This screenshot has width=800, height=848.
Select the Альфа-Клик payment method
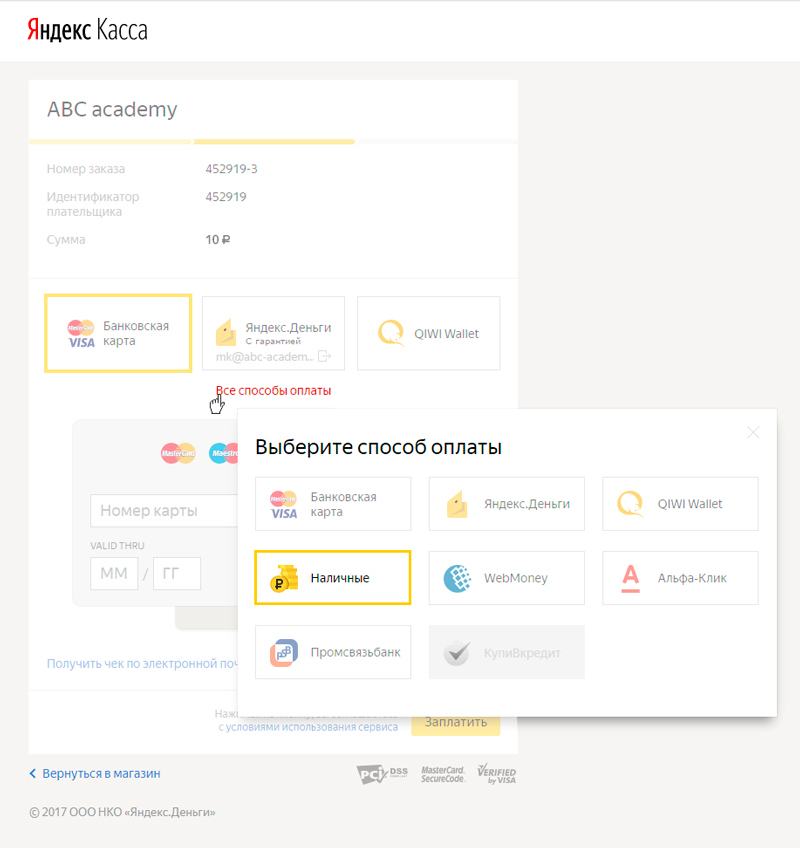tap(680, 578)
